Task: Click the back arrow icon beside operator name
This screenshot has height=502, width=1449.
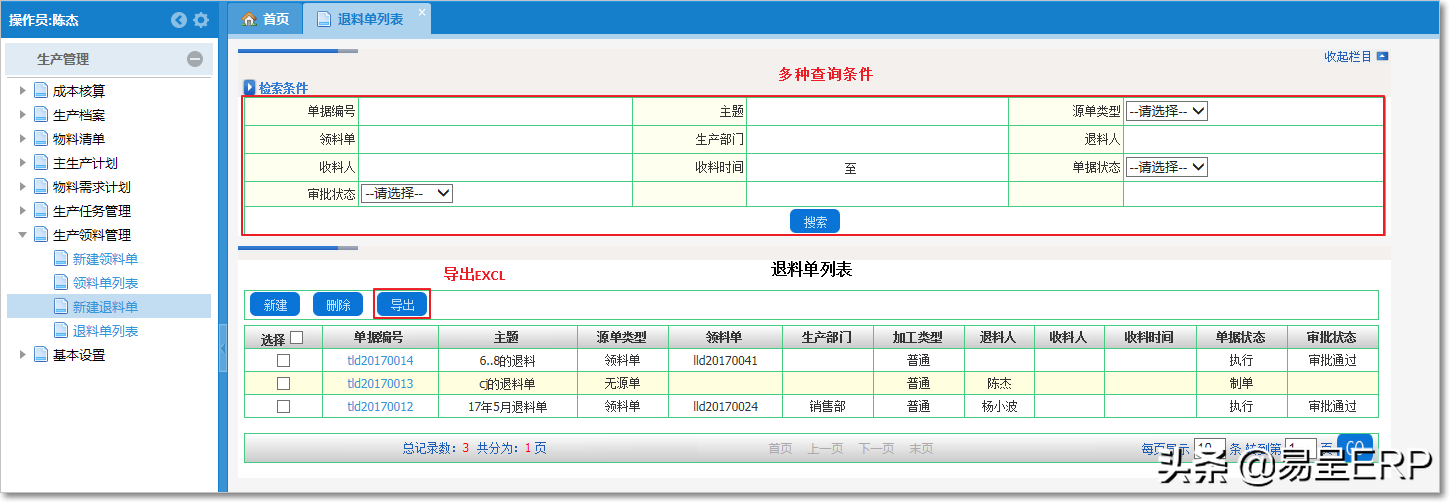Action: click(179, 20)
